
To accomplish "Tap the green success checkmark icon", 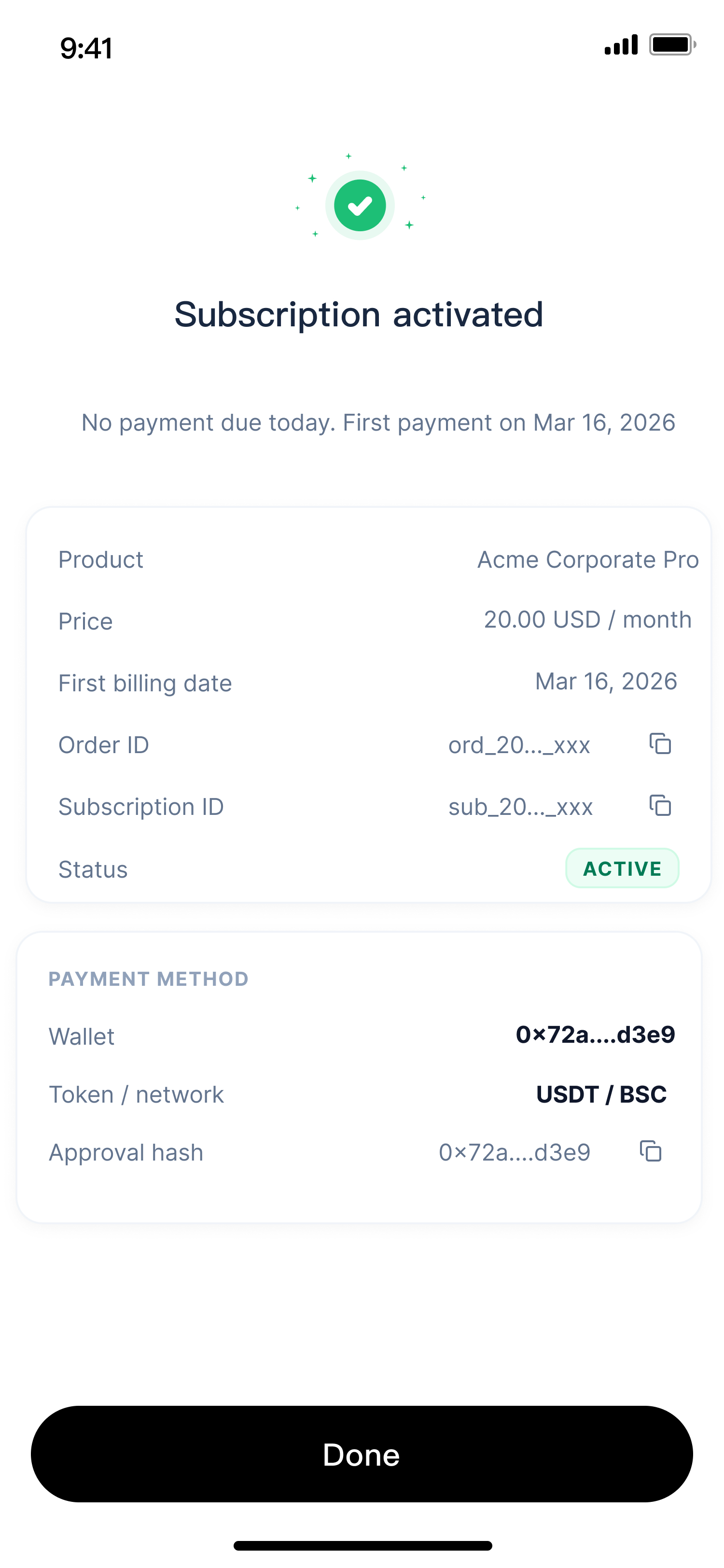I will 360,206.
